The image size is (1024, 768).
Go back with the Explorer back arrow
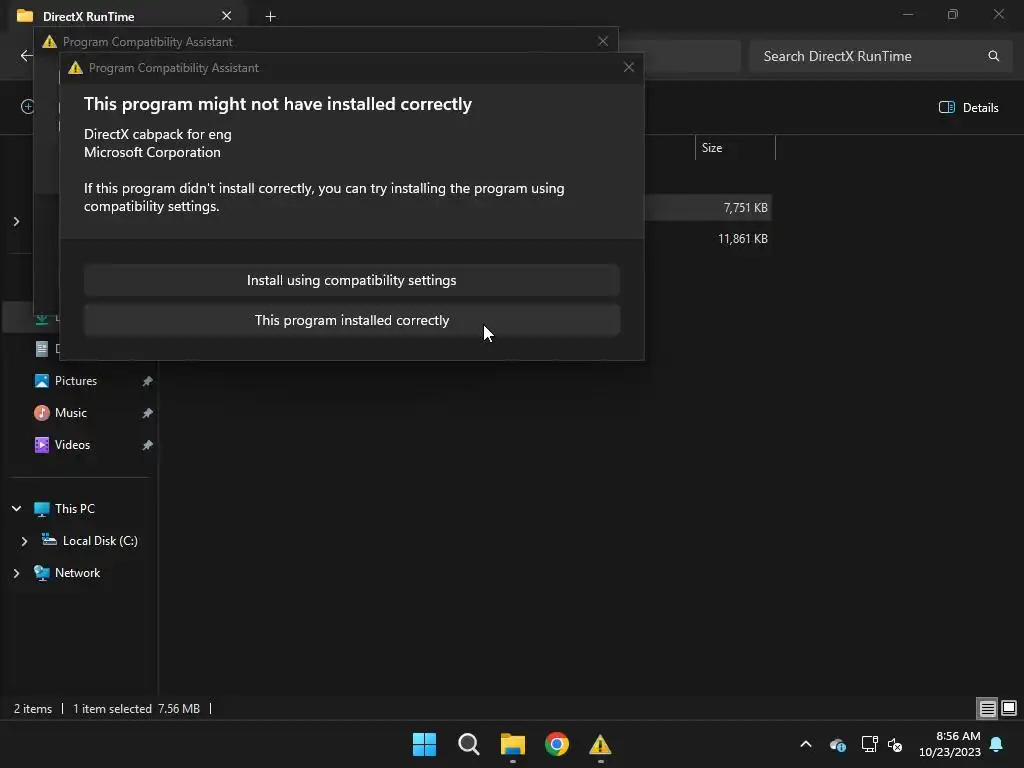26,56
